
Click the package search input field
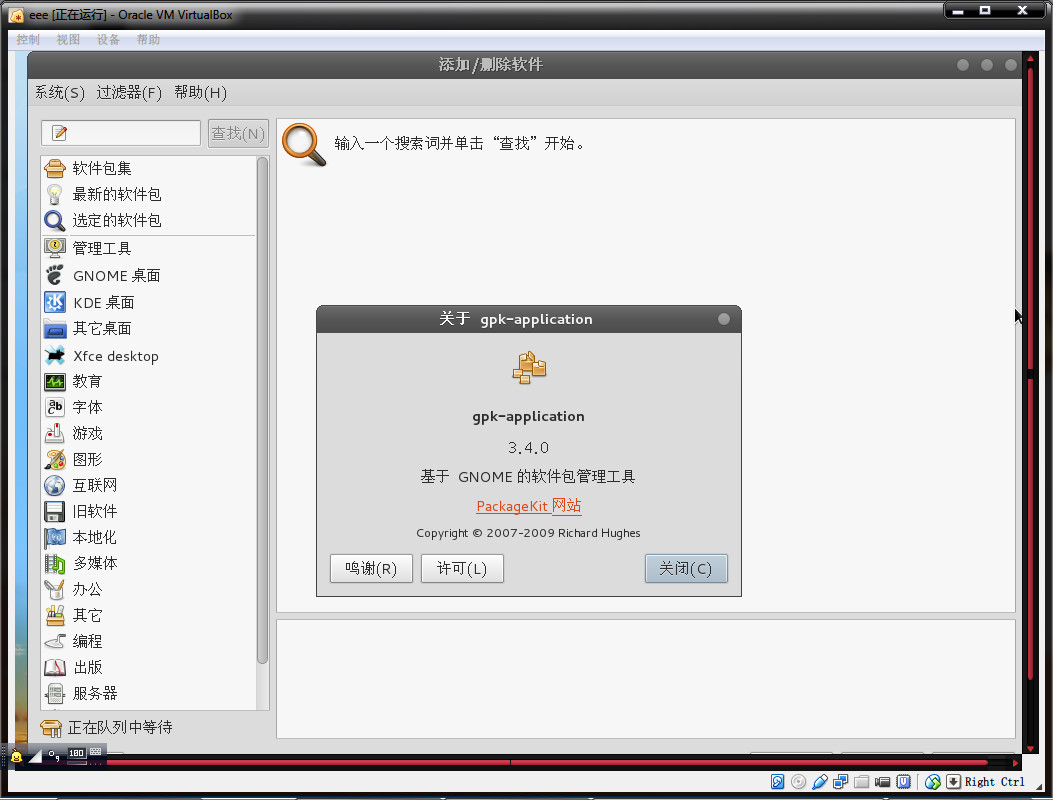121,133
